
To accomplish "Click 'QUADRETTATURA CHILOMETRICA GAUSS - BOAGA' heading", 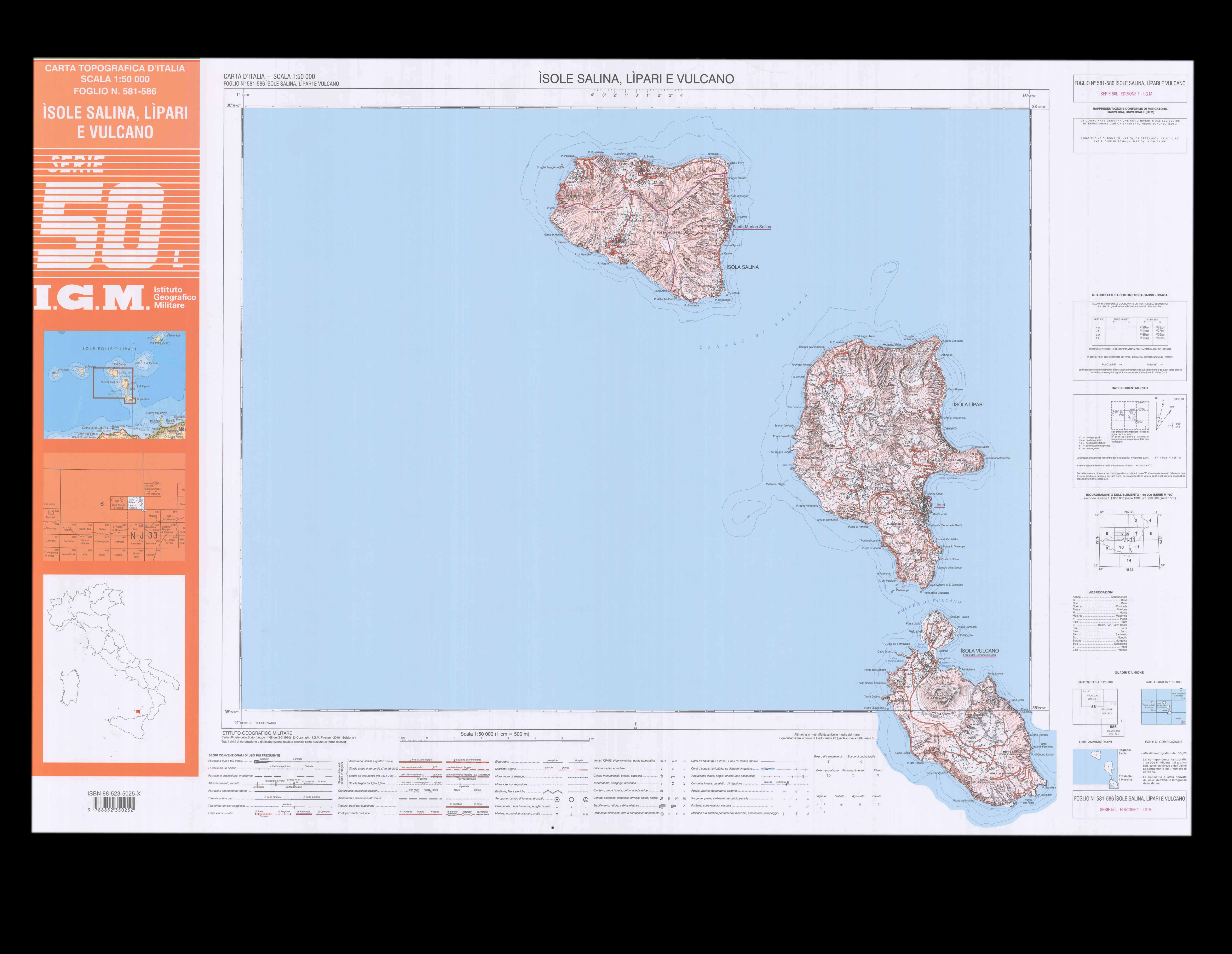I will [1130, 295].
